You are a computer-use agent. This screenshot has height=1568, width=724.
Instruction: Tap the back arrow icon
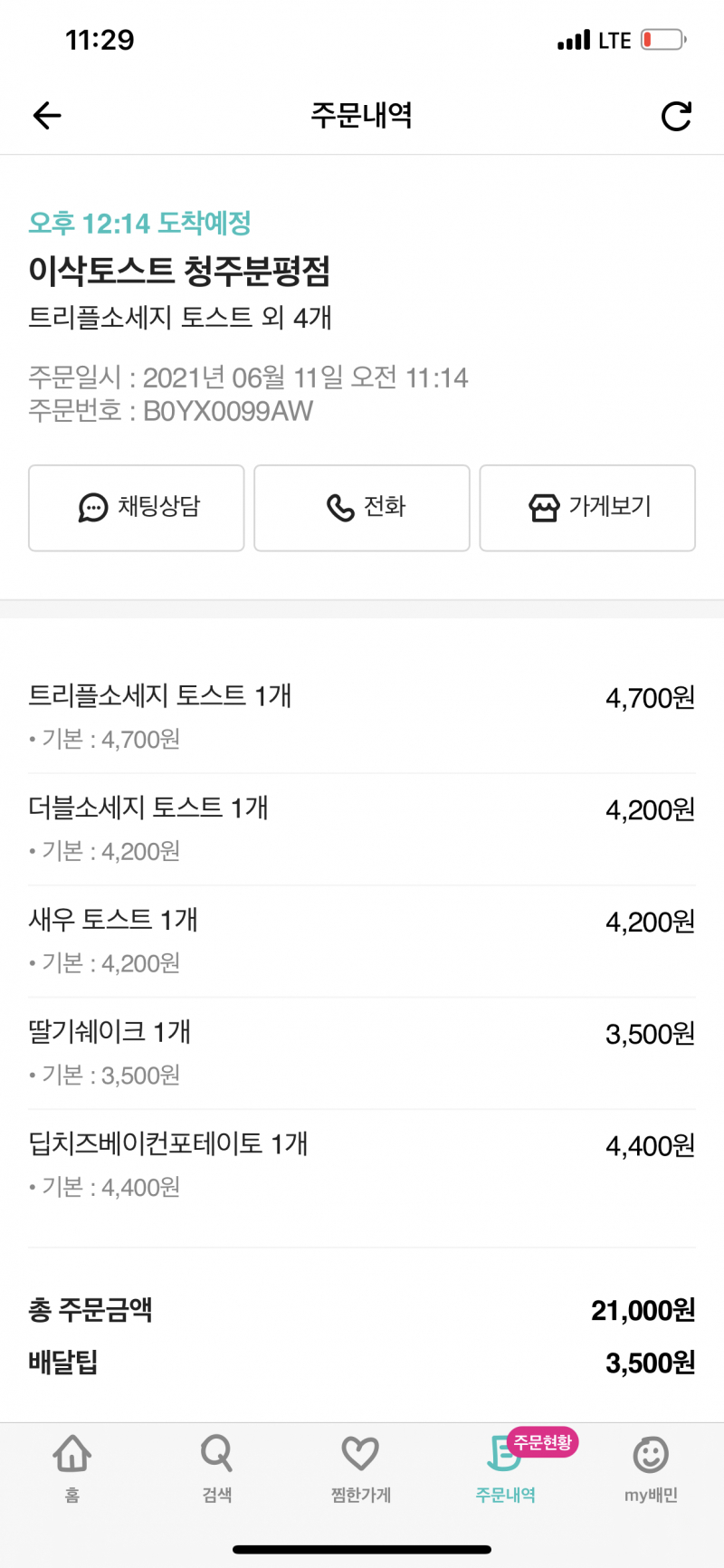pos(47,115)
